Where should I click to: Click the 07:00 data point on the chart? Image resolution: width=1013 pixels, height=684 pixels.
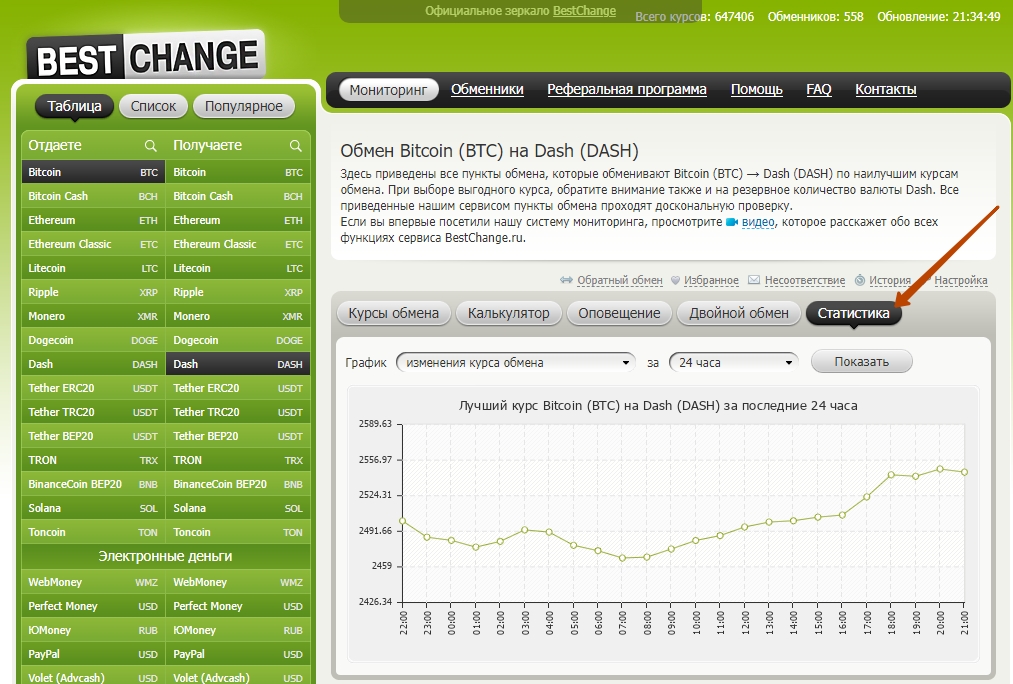623,558
